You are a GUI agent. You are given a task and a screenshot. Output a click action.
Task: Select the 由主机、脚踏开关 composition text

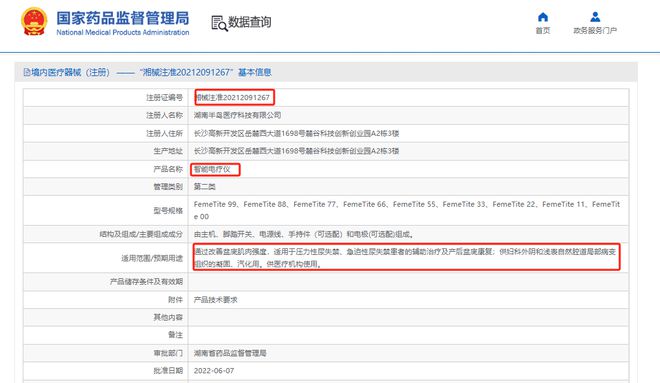303,234
